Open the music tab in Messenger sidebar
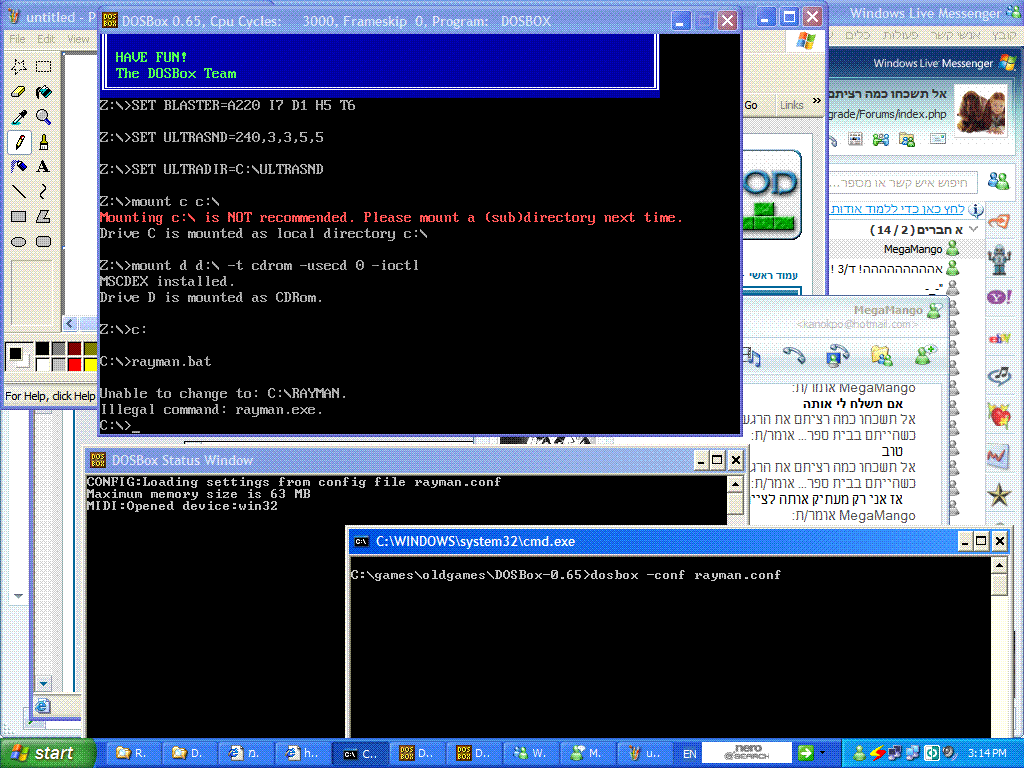Screen dimensions: 1024x768 click(999, 376)
